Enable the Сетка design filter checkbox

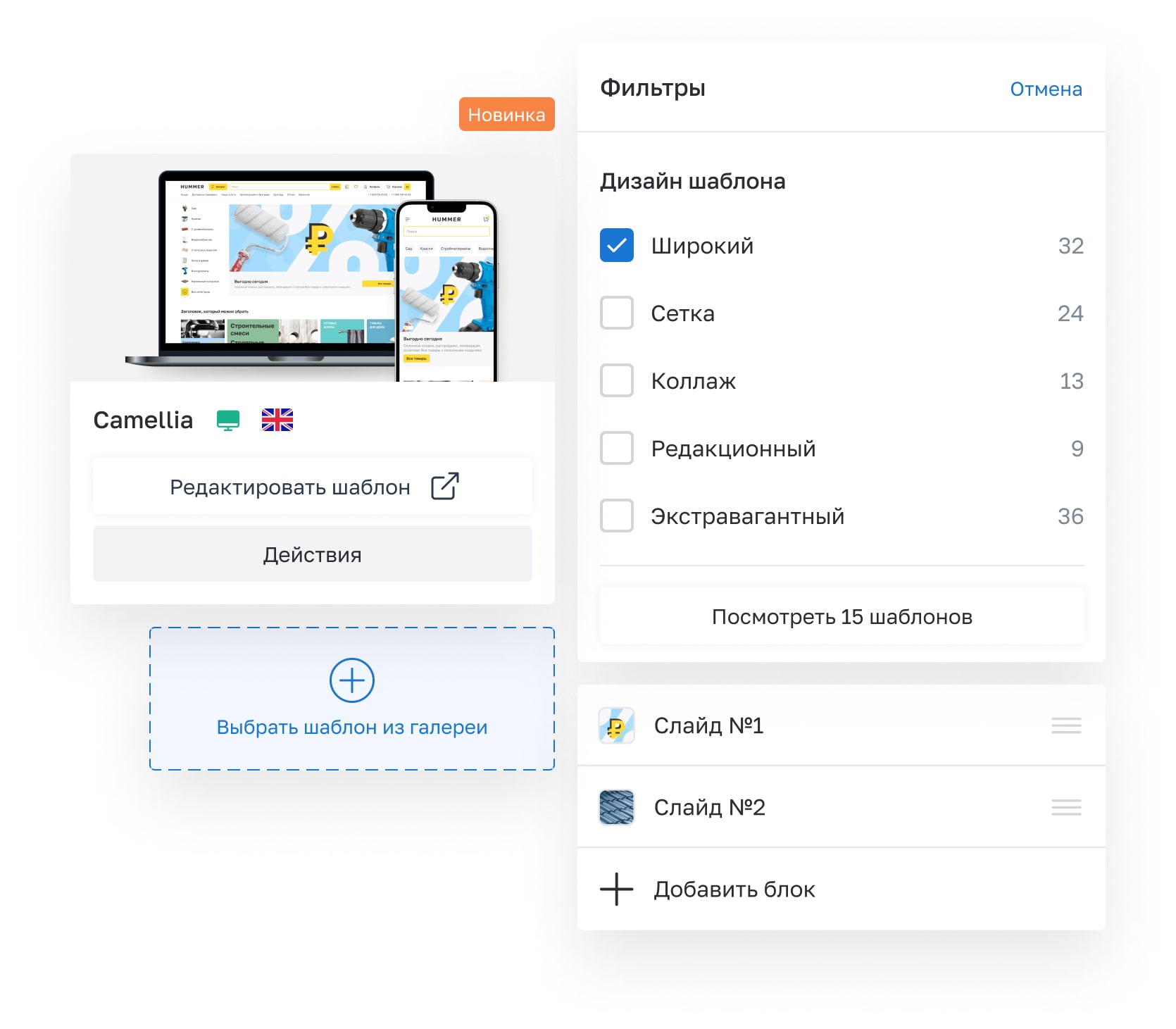616,313
